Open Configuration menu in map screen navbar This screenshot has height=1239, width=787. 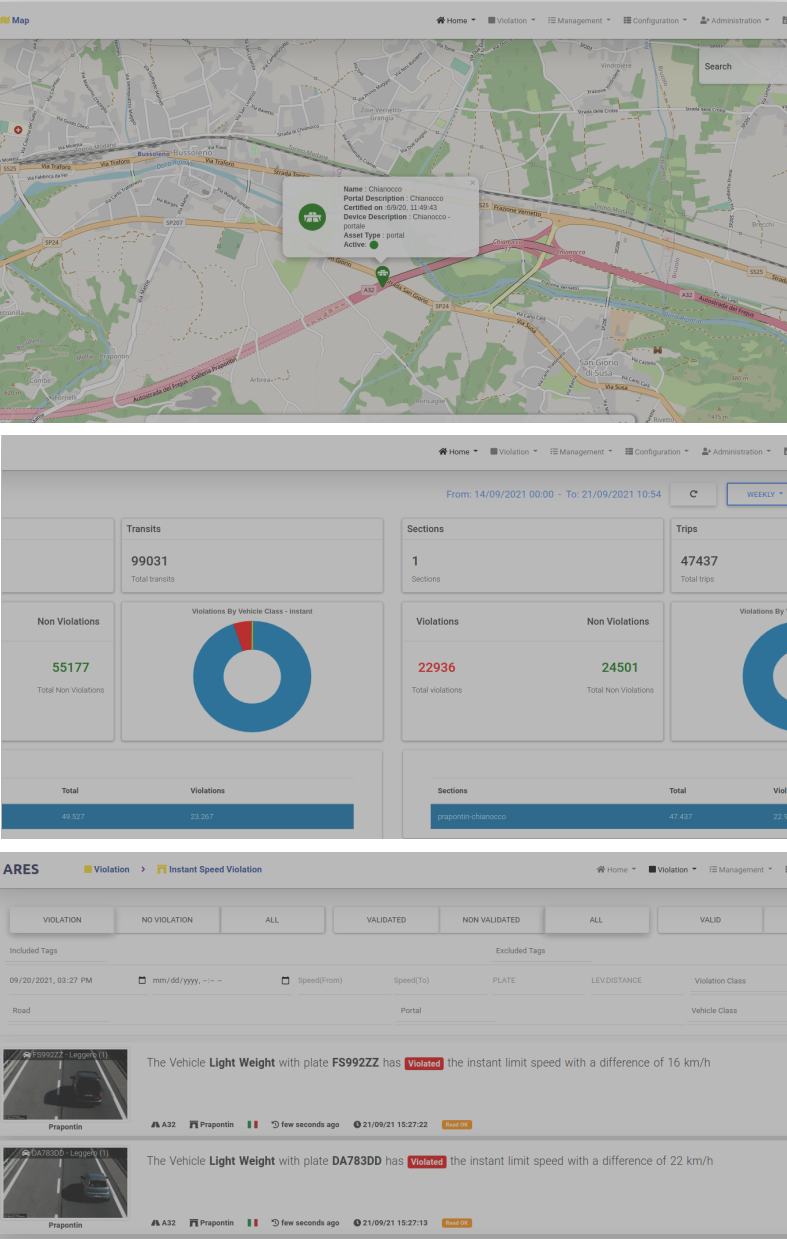coord(655,20)
